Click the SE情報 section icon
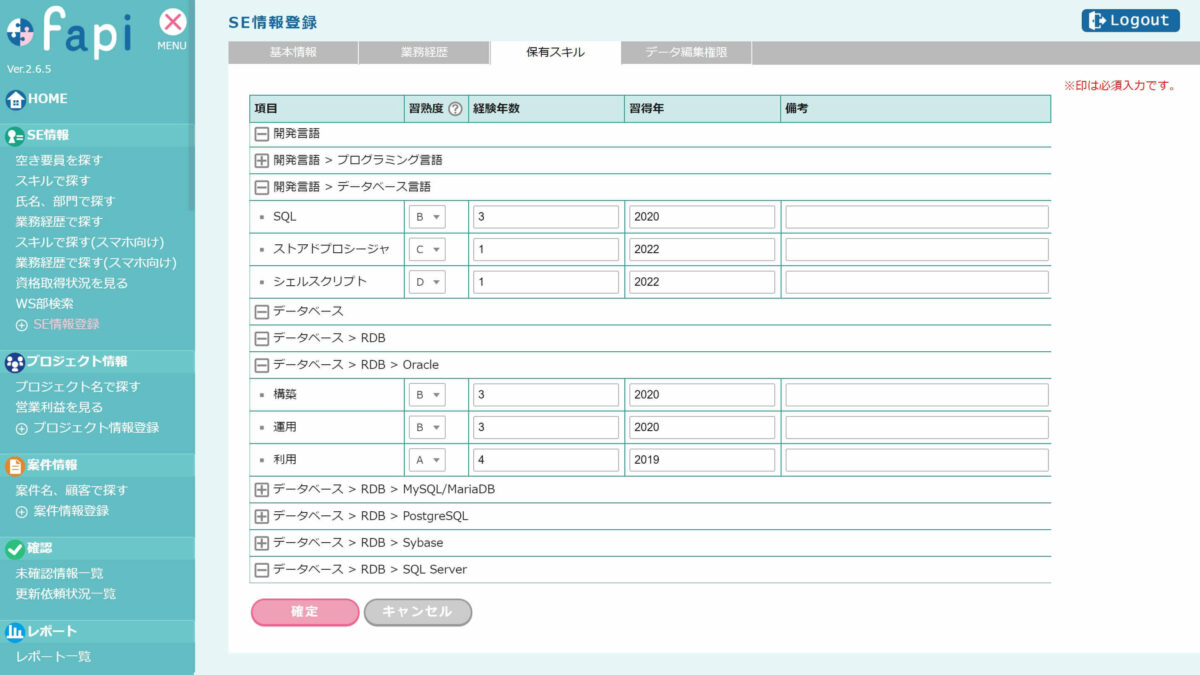 [x=15, y=136]
